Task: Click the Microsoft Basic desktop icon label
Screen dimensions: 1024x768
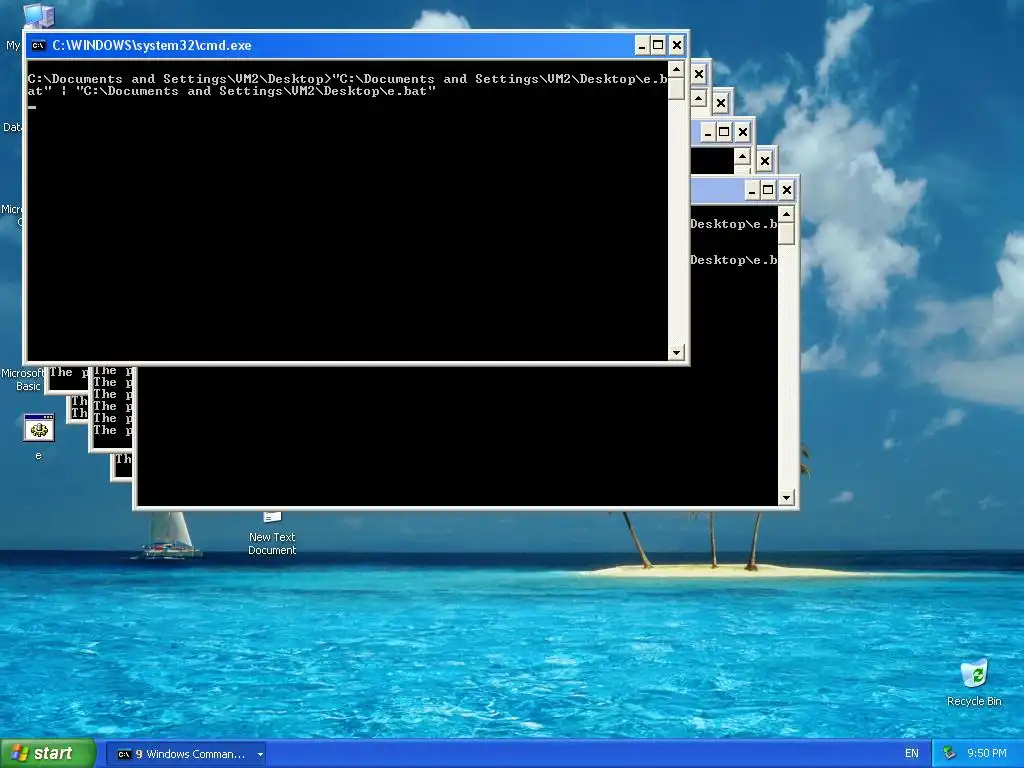Action: pyautogui.click(x=22, y=379)
